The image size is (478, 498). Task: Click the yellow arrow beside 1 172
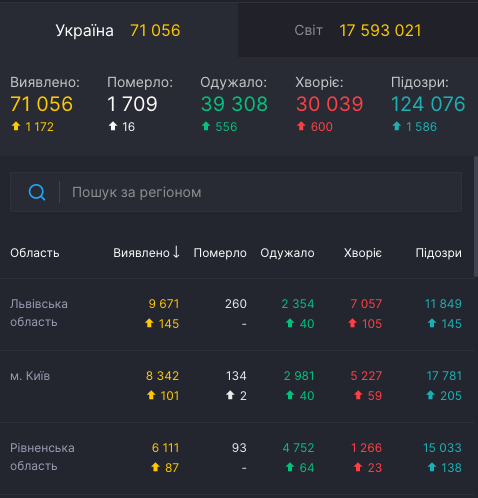[x=16, y=126]
